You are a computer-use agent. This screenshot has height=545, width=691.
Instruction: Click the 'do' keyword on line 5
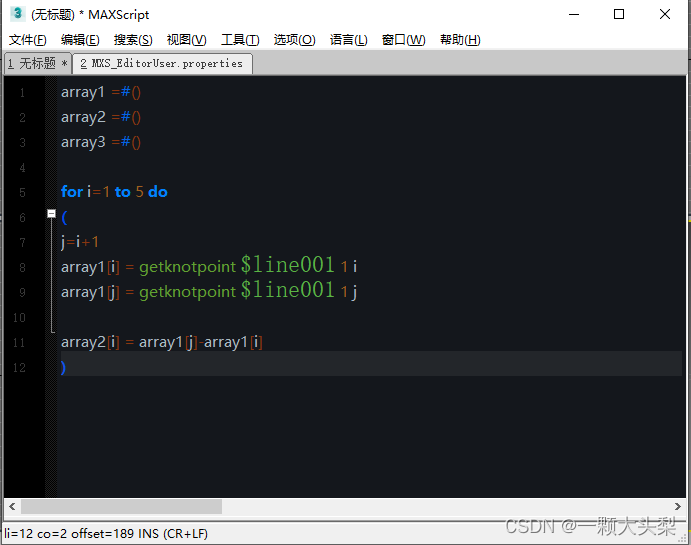[x=158, y=192]
